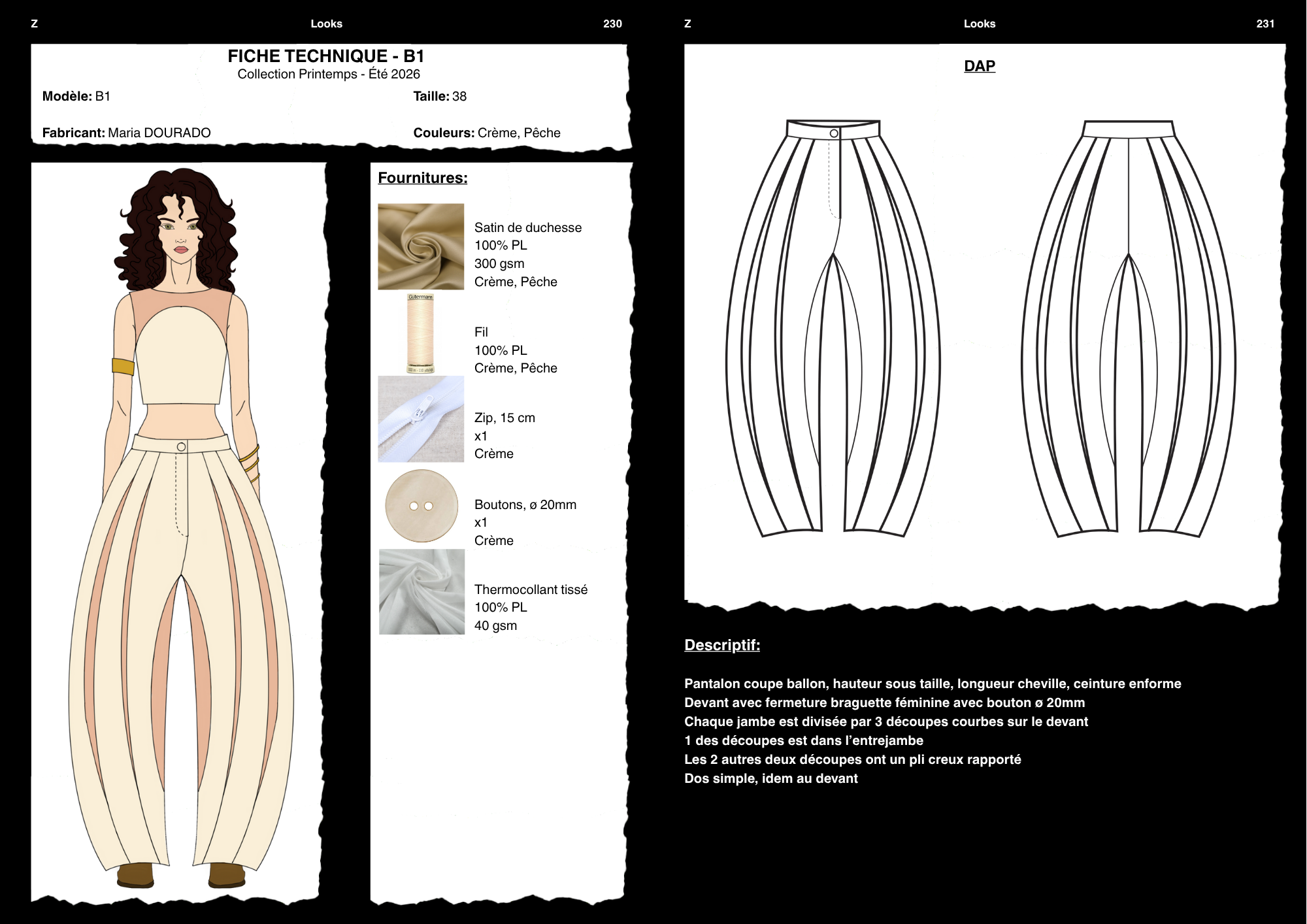Screen dimensions: 1307x924
Task: Click 'Couleurs: Crème, Pêche' text
Action: (487, 133)
